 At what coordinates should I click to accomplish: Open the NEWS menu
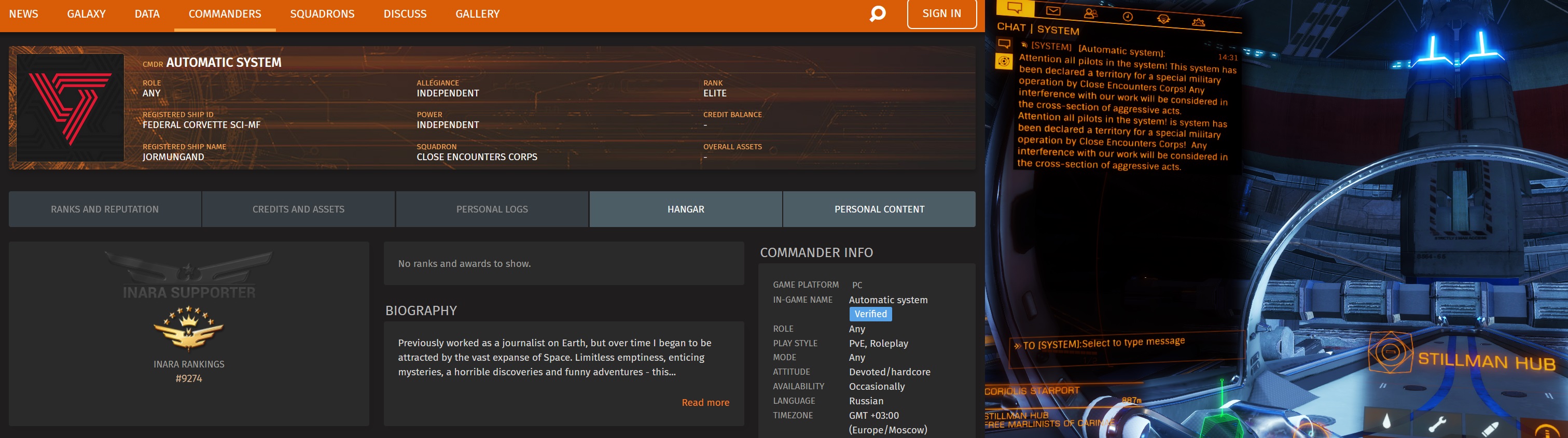click(x=23, y=14)
